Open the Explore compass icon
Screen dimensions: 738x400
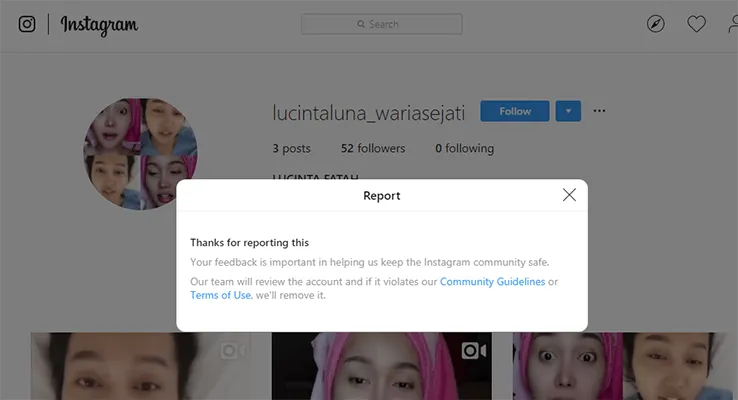point(656,24)
